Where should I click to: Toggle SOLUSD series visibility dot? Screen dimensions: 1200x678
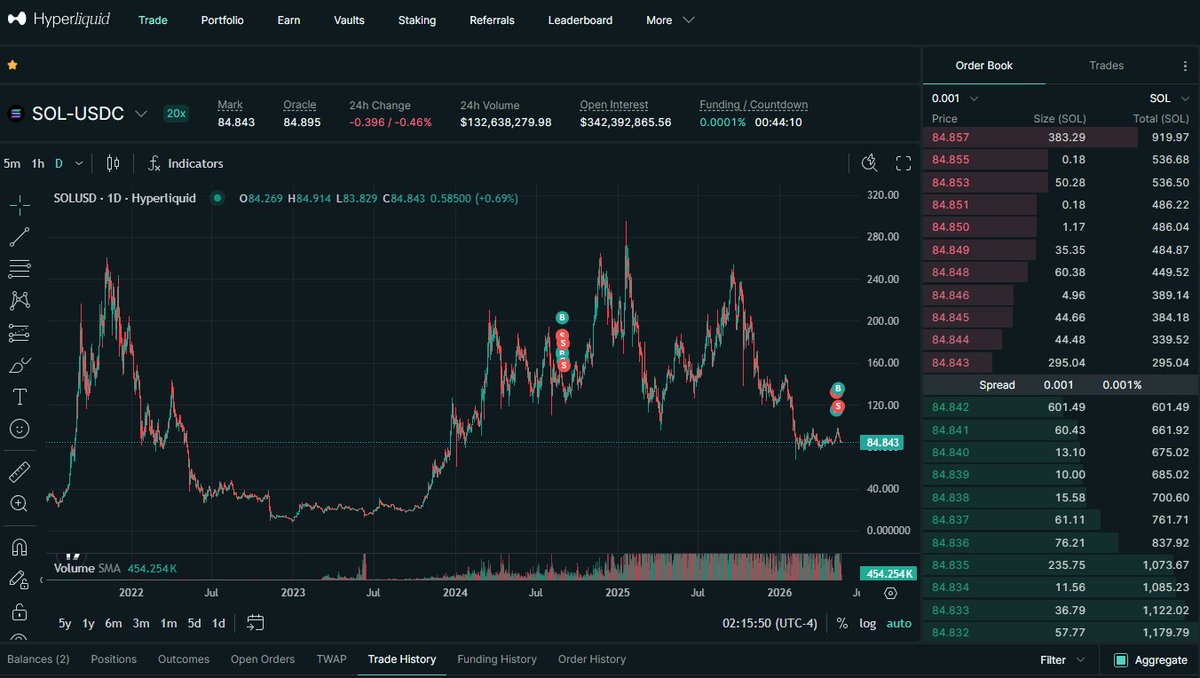pos(217,198)
